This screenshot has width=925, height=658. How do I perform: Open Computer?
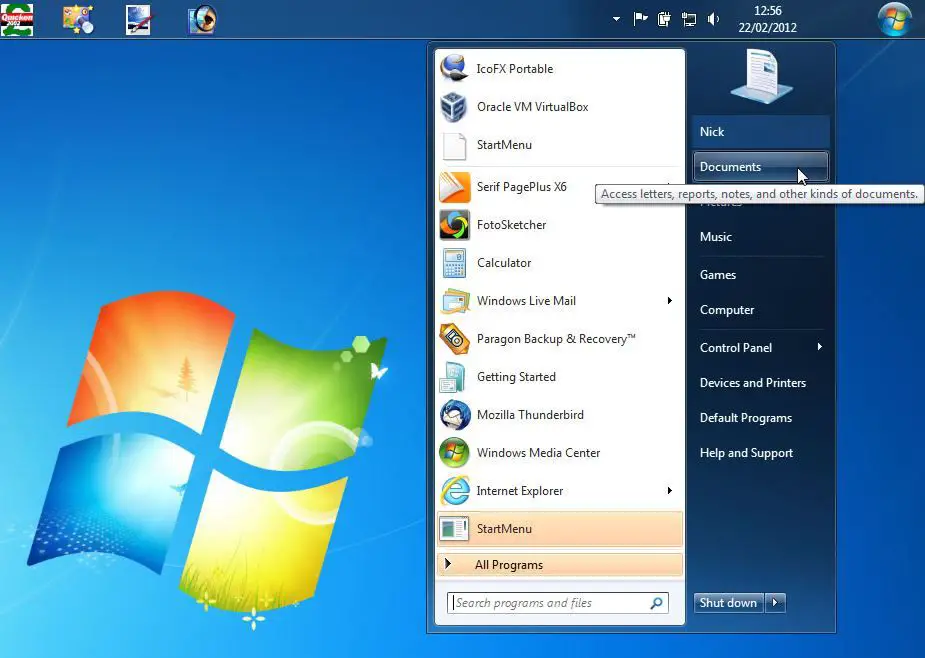[x=760, y=310]
